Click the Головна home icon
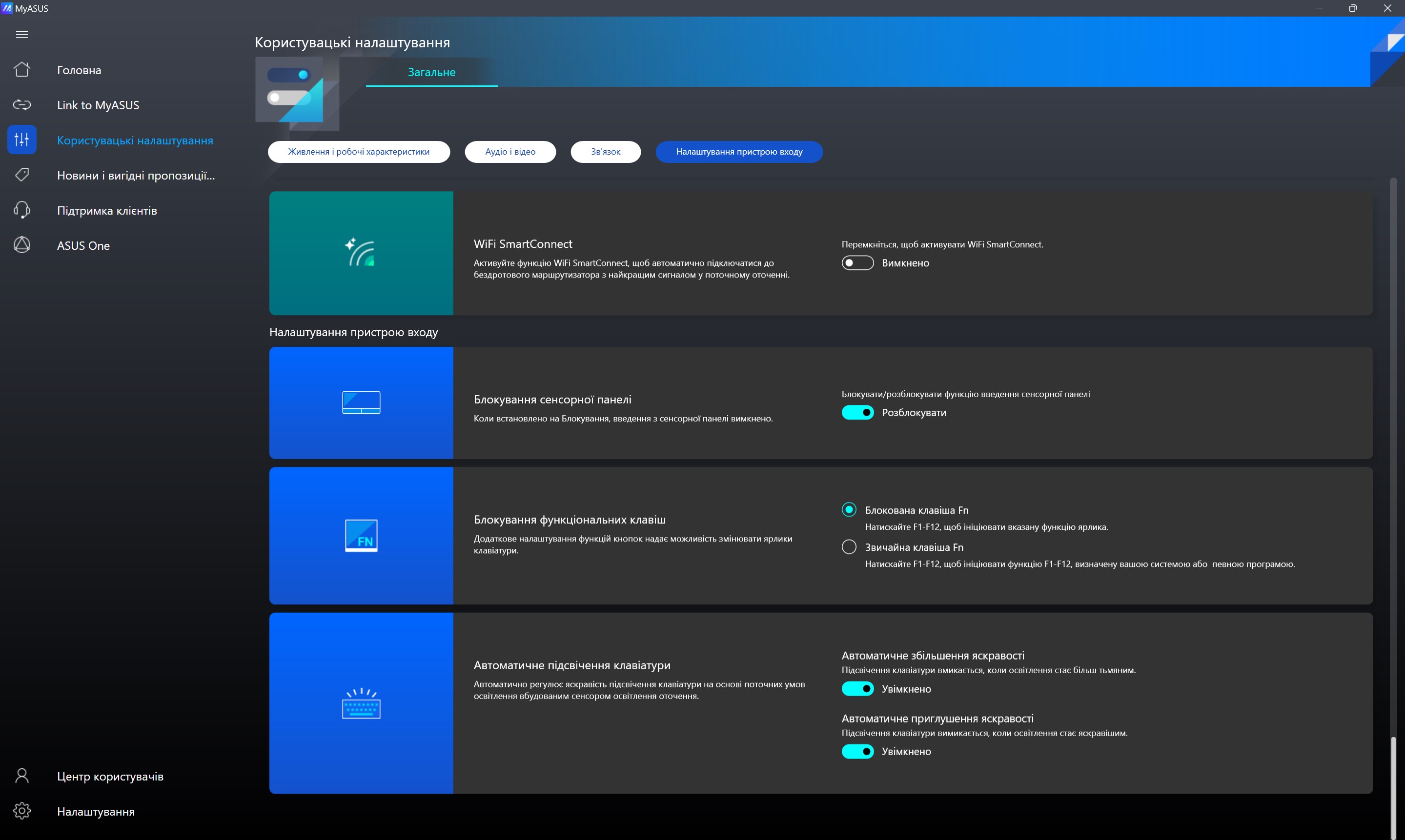Screen dimensions: 1405x840 (21, 70)
